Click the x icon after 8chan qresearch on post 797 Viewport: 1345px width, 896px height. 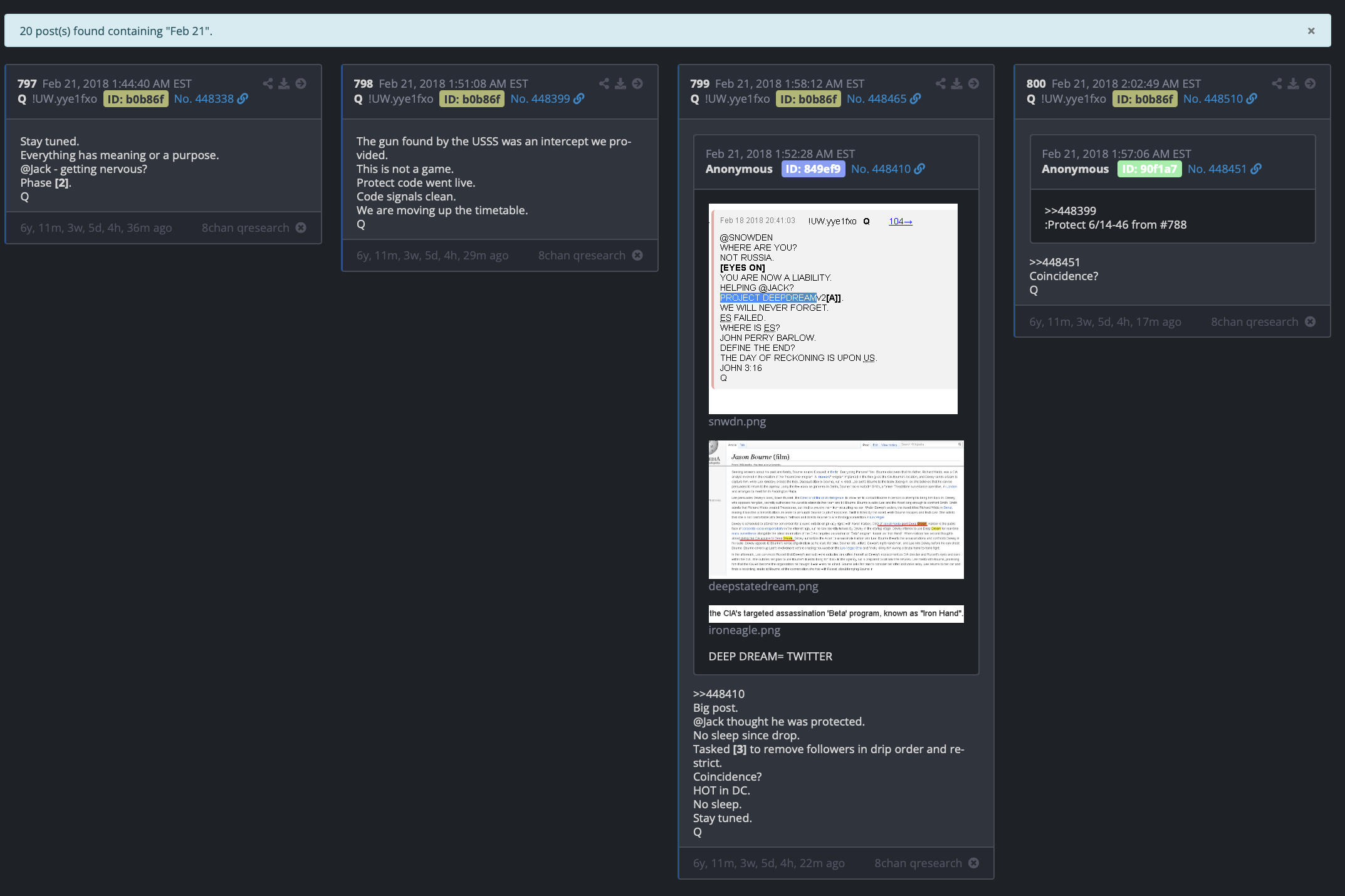coord(301,227)
